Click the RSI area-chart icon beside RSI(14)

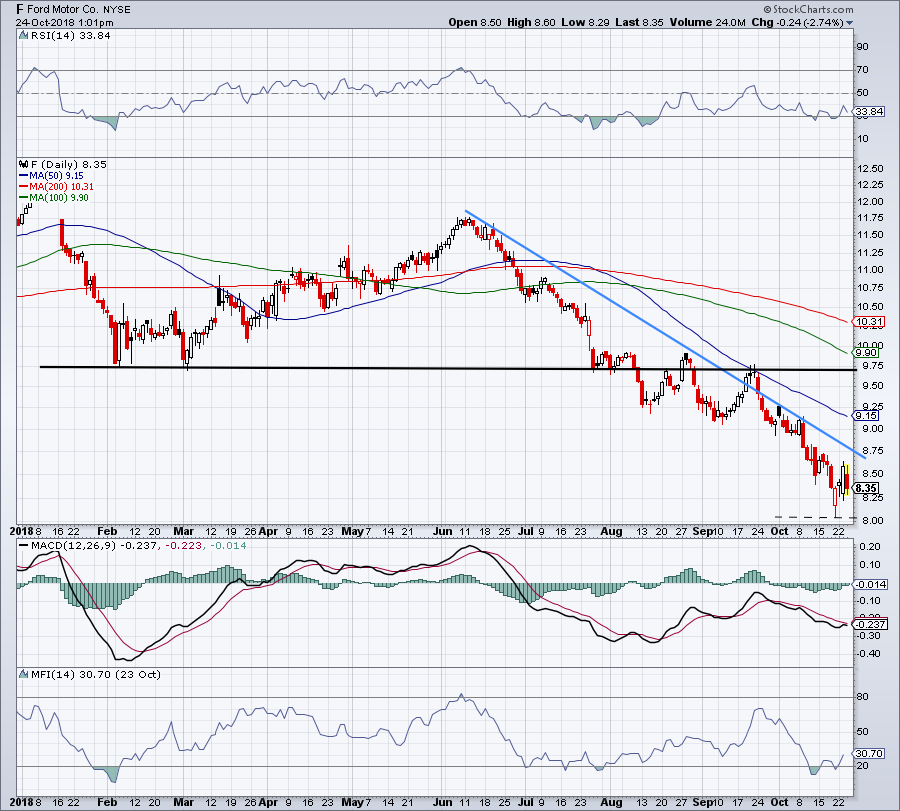(x=24, y=36)
